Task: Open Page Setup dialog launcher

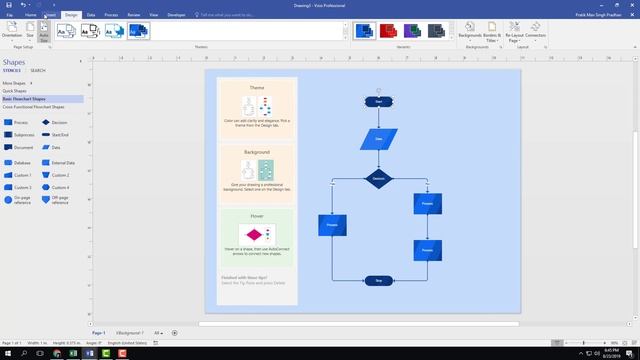Action: [50, 47]
